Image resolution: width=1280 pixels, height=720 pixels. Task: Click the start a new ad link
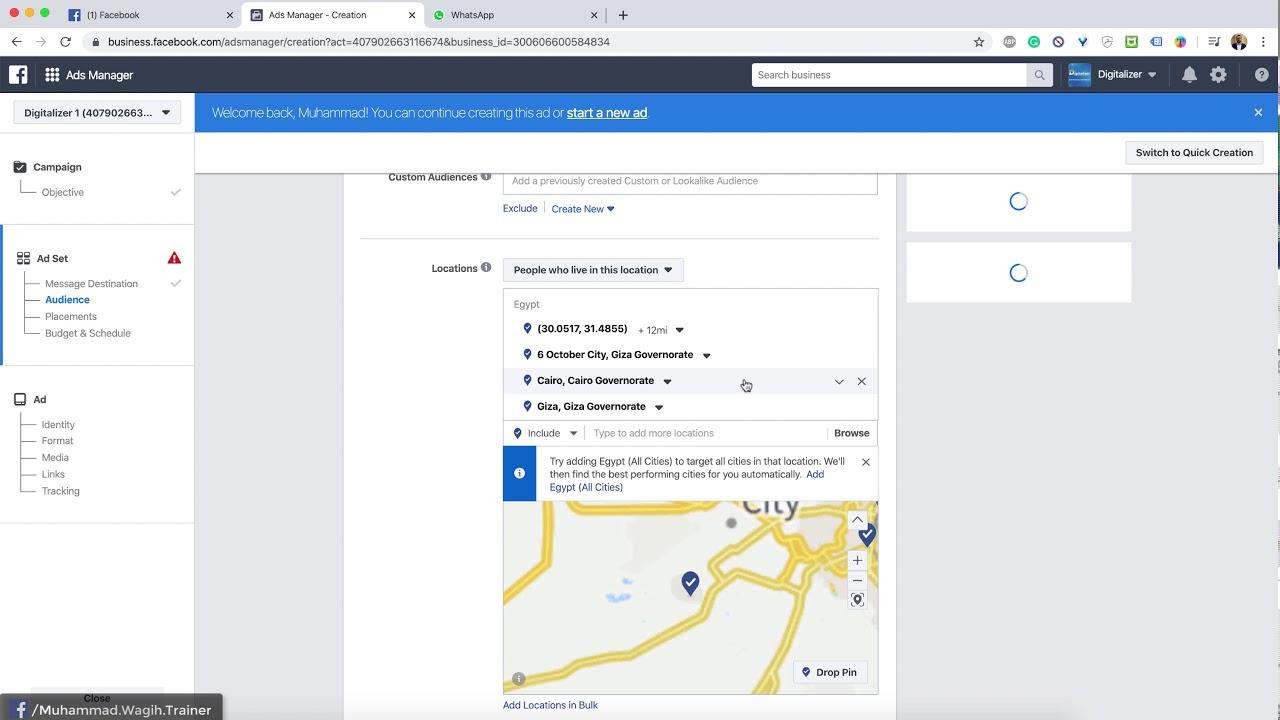pyautogui.click(x=607, y=113)
